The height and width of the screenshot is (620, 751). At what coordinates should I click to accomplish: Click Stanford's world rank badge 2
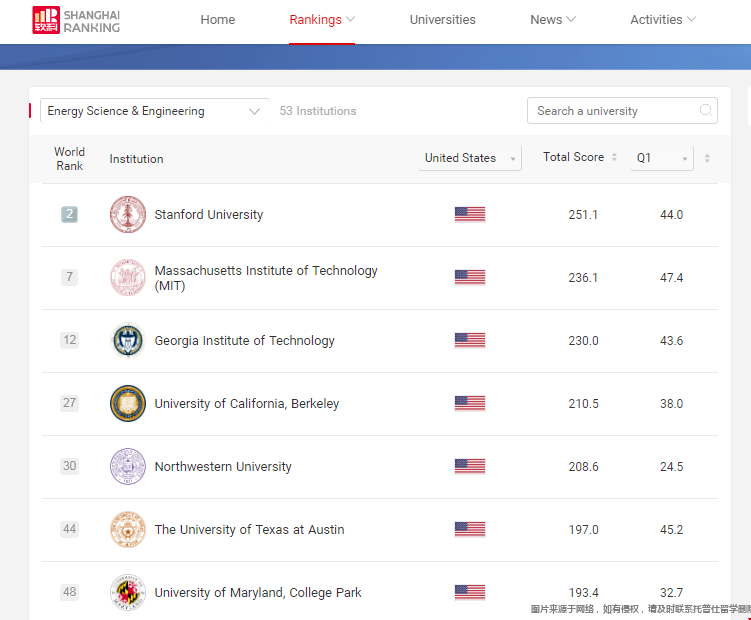coord(69,214)
